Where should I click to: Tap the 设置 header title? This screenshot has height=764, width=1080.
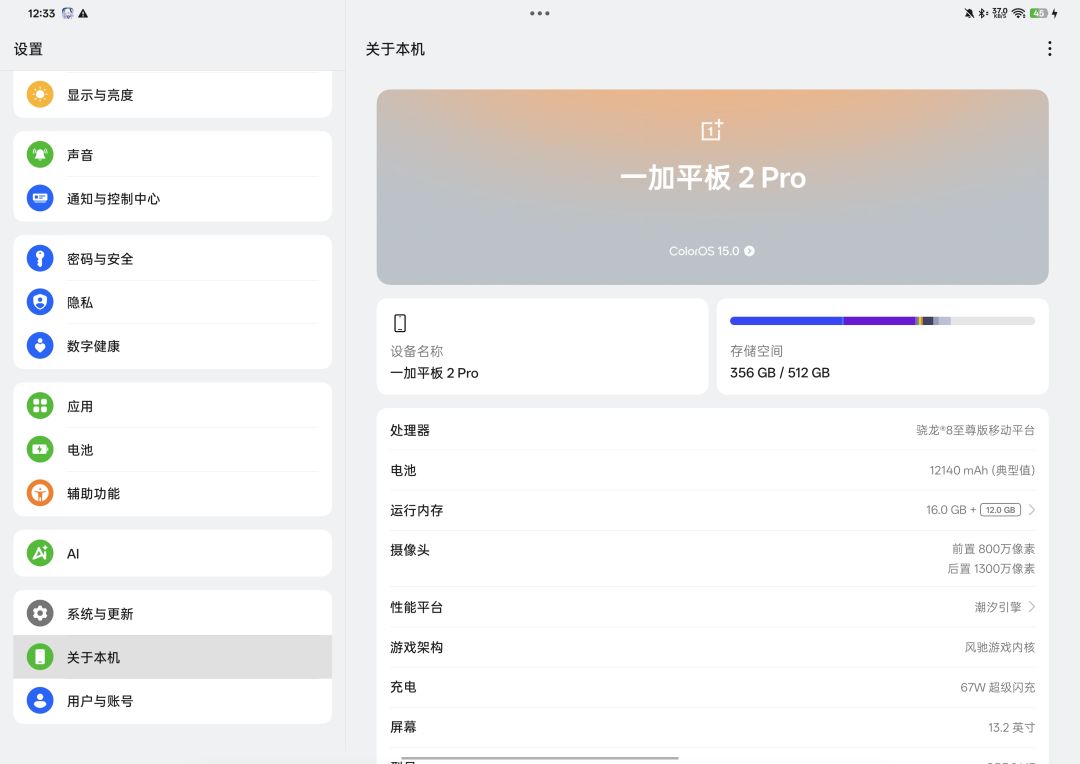[28, 49]
